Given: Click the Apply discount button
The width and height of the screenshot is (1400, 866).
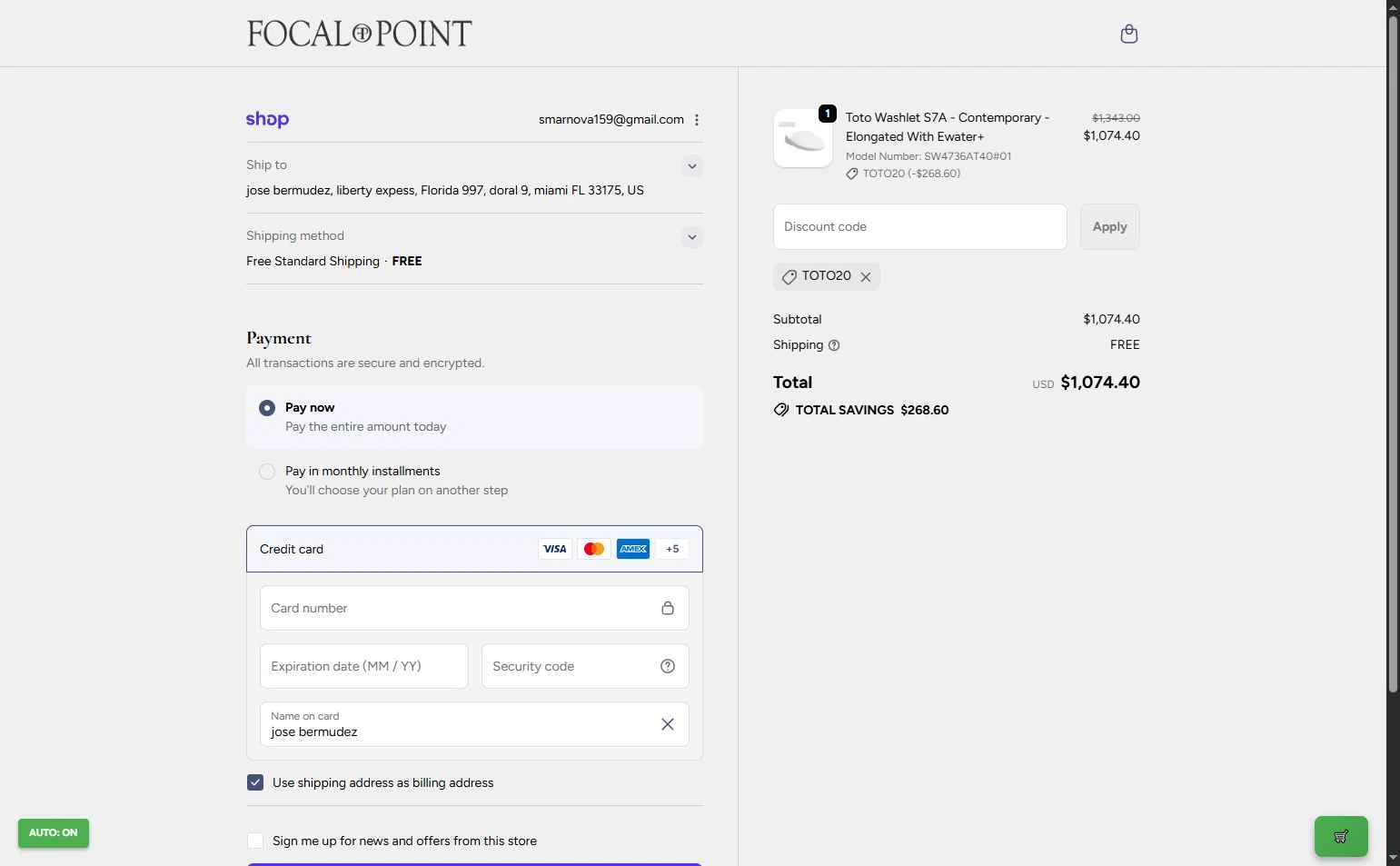Looking at the screenshot, I should tap(1109, 226).
